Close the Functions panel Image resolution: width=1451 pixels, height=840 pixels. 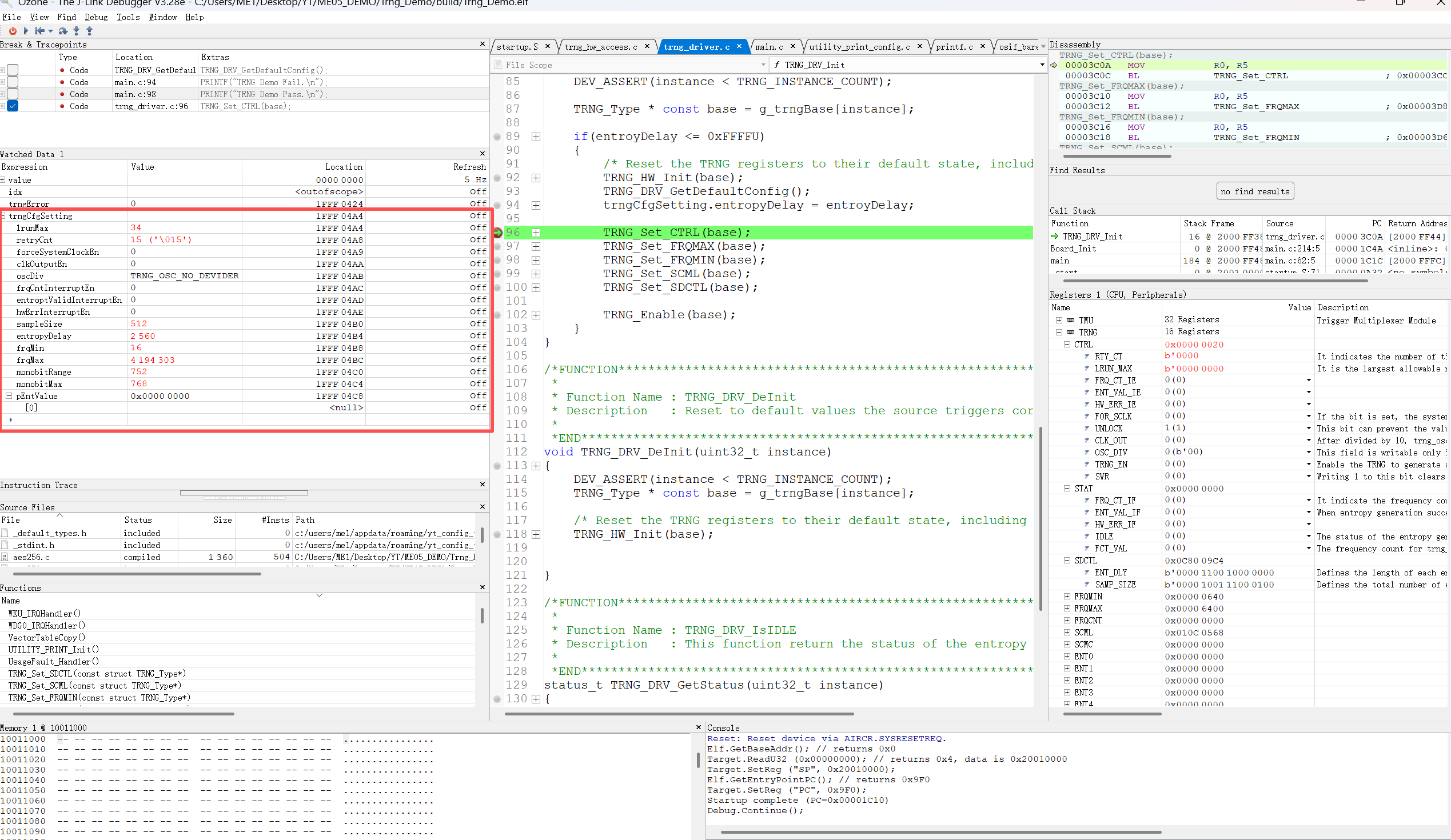coord(483,587)
